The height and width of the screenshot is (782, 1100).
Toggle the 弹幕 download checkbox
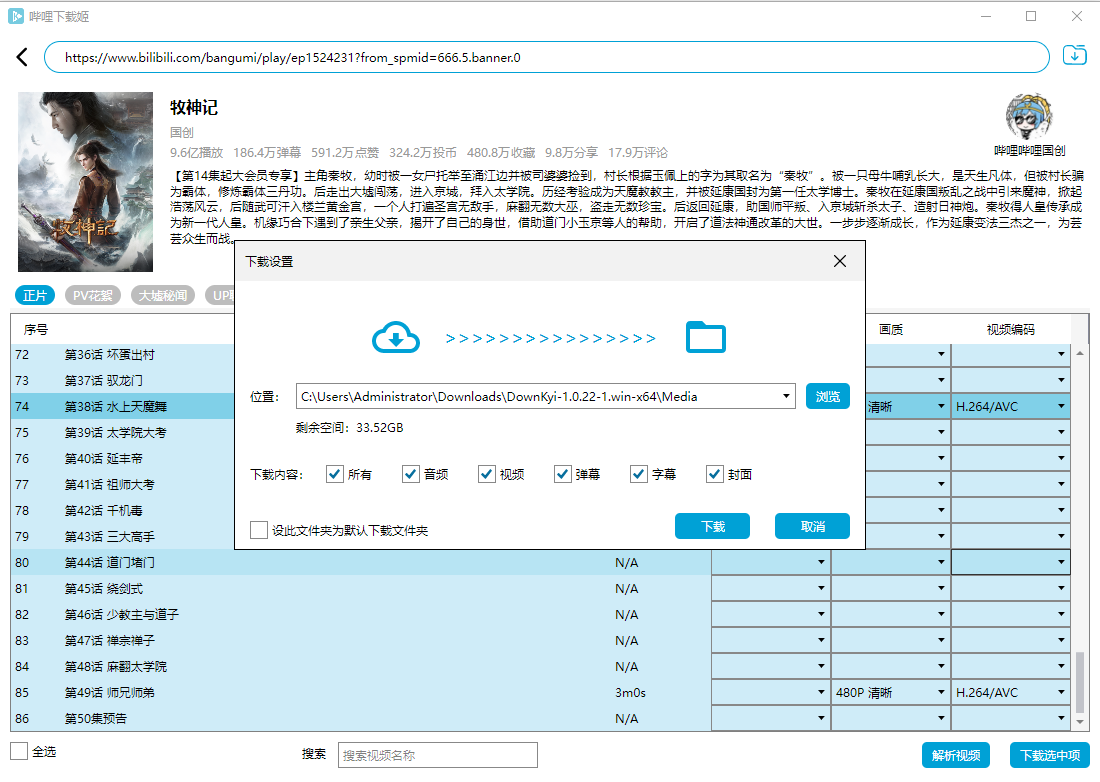[563, 474]
